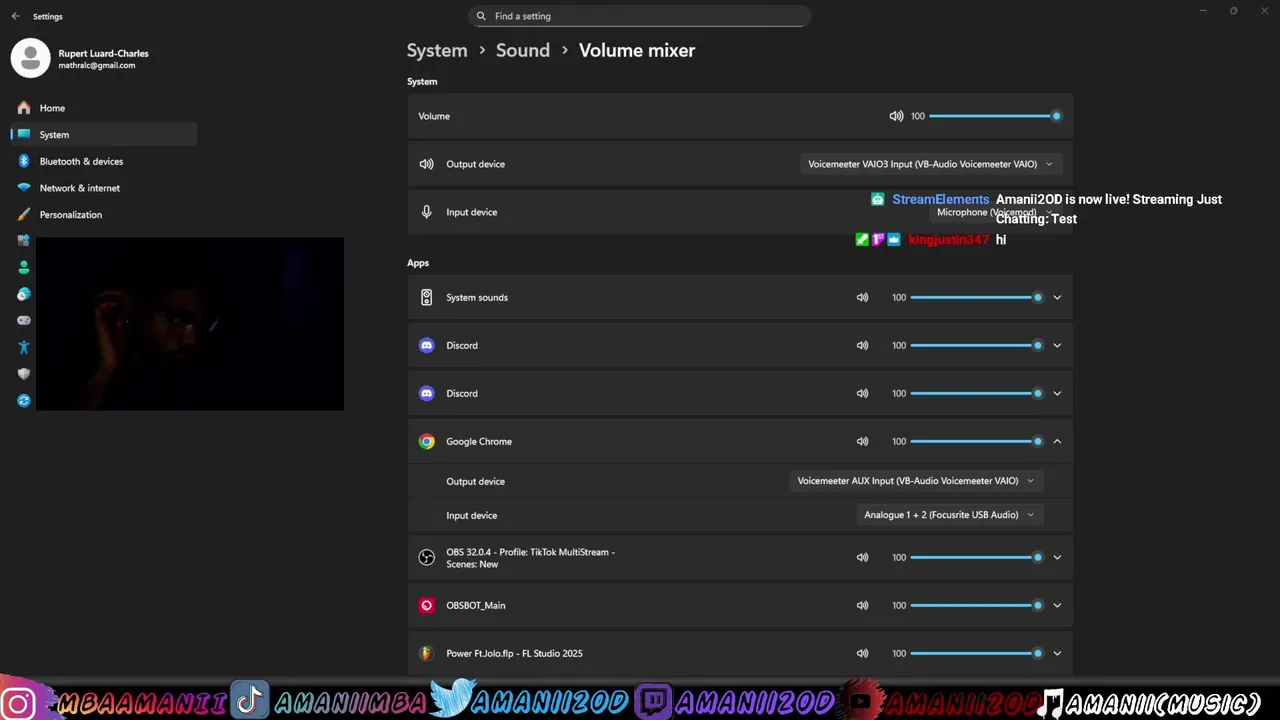
Task: Click the System breadcrumb link
Action: coord(437,50)
